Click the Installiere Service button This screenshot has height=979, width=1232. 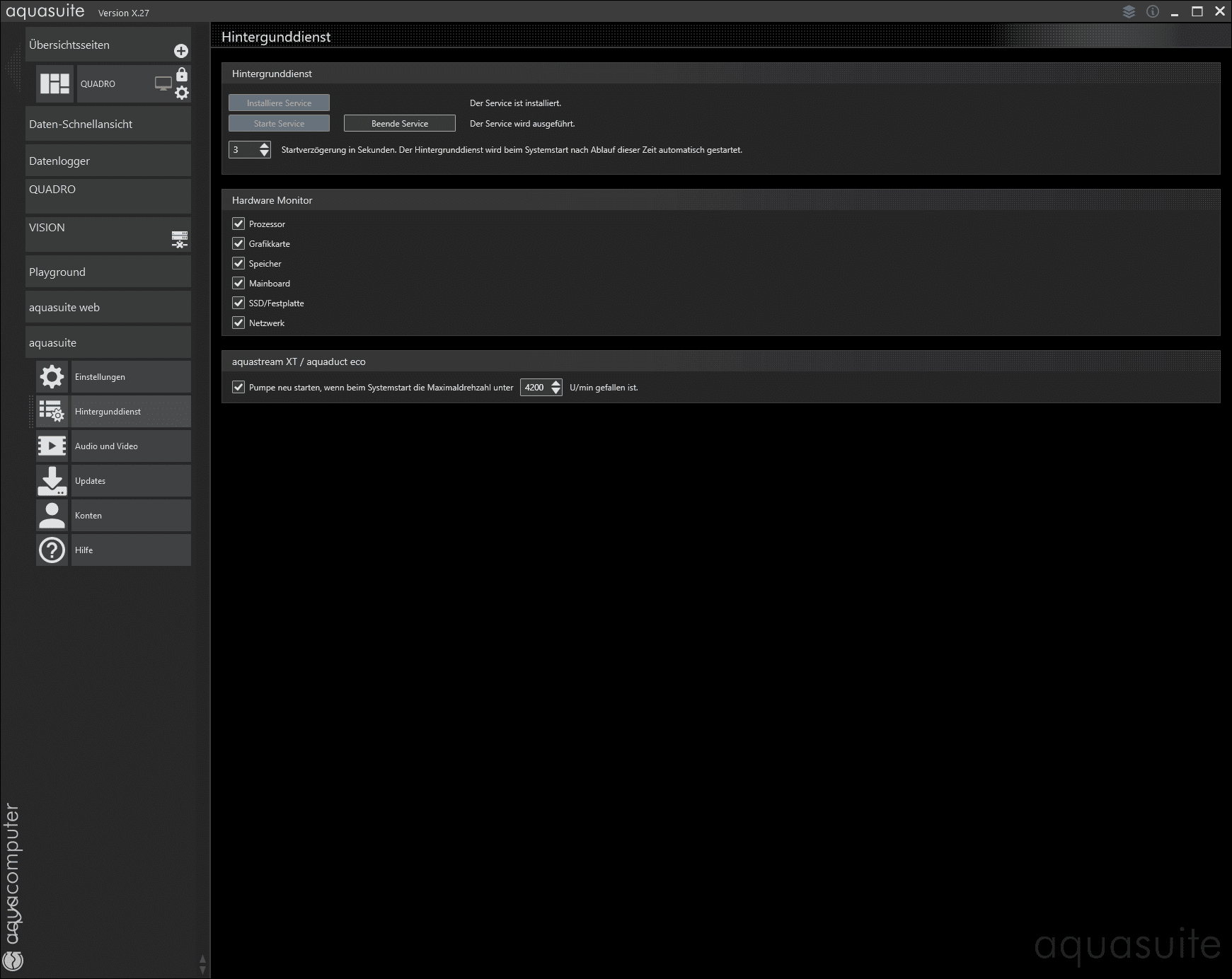point(279,103)
